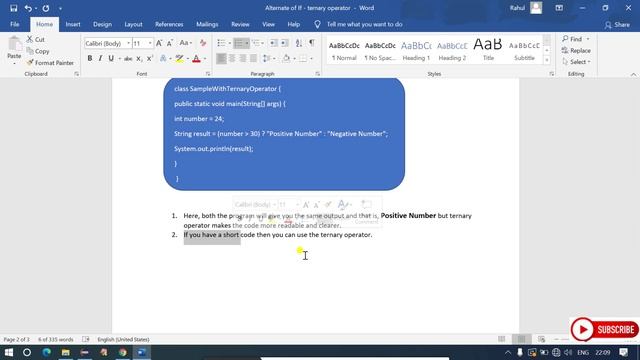
Task: Click English (United States) language indicator
Action: [123, 339]
